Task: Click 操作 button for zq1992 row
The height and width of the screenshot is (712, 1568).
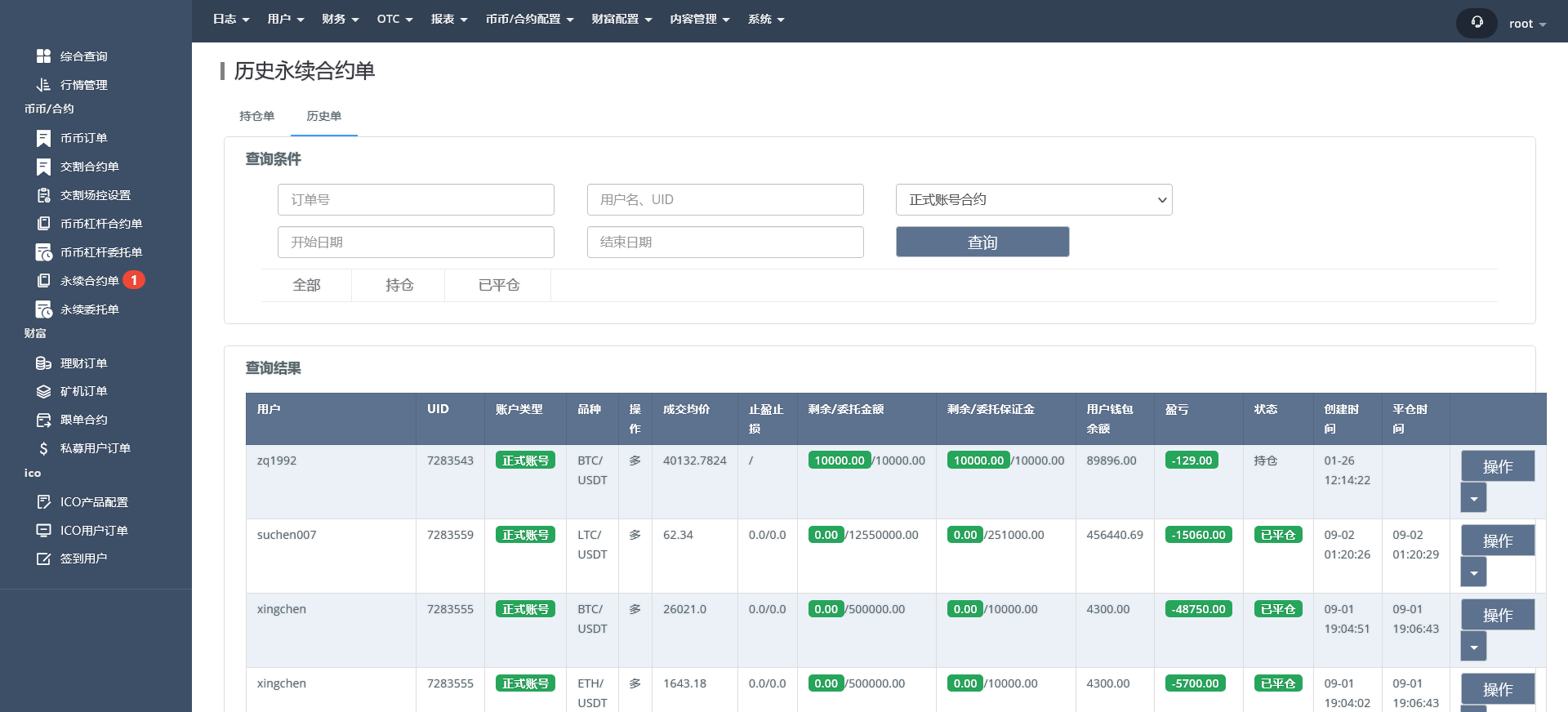Action: (1498, 466)
